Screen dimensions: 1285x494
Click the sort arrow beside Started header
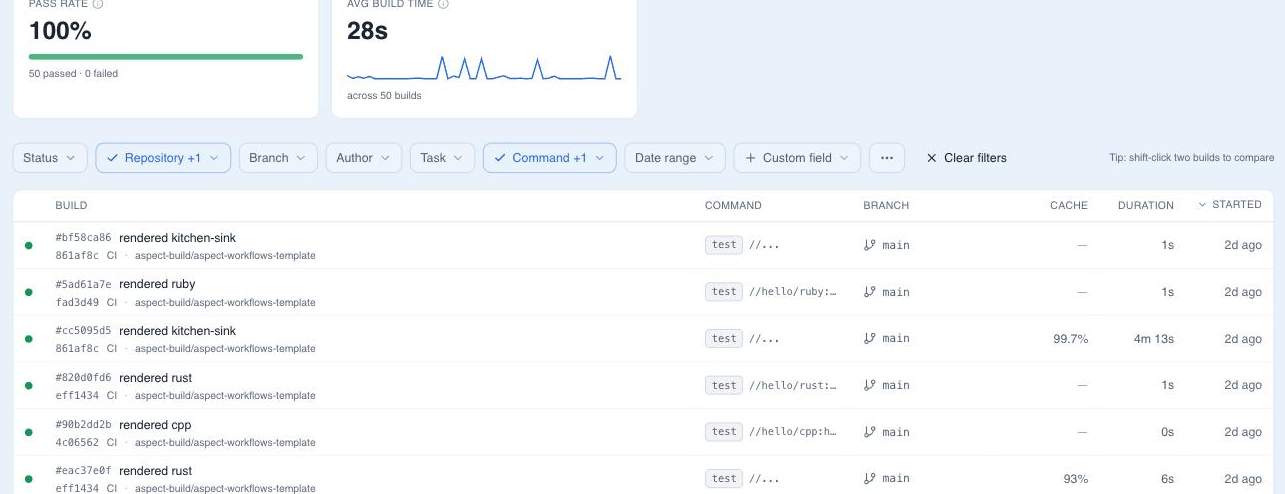1202,204
